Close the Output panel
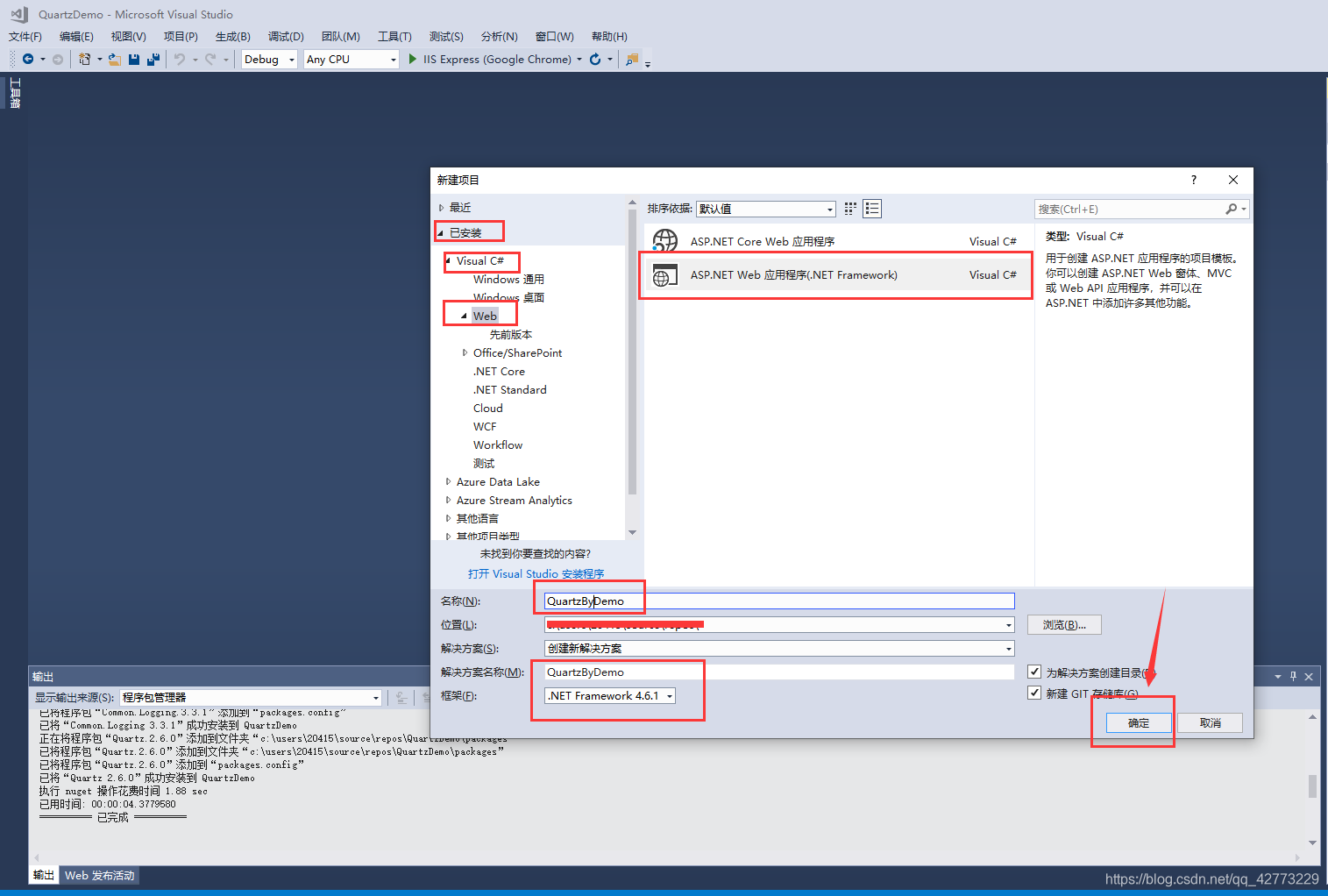This screenshot has height=896, width=1328. (1309, 676)
